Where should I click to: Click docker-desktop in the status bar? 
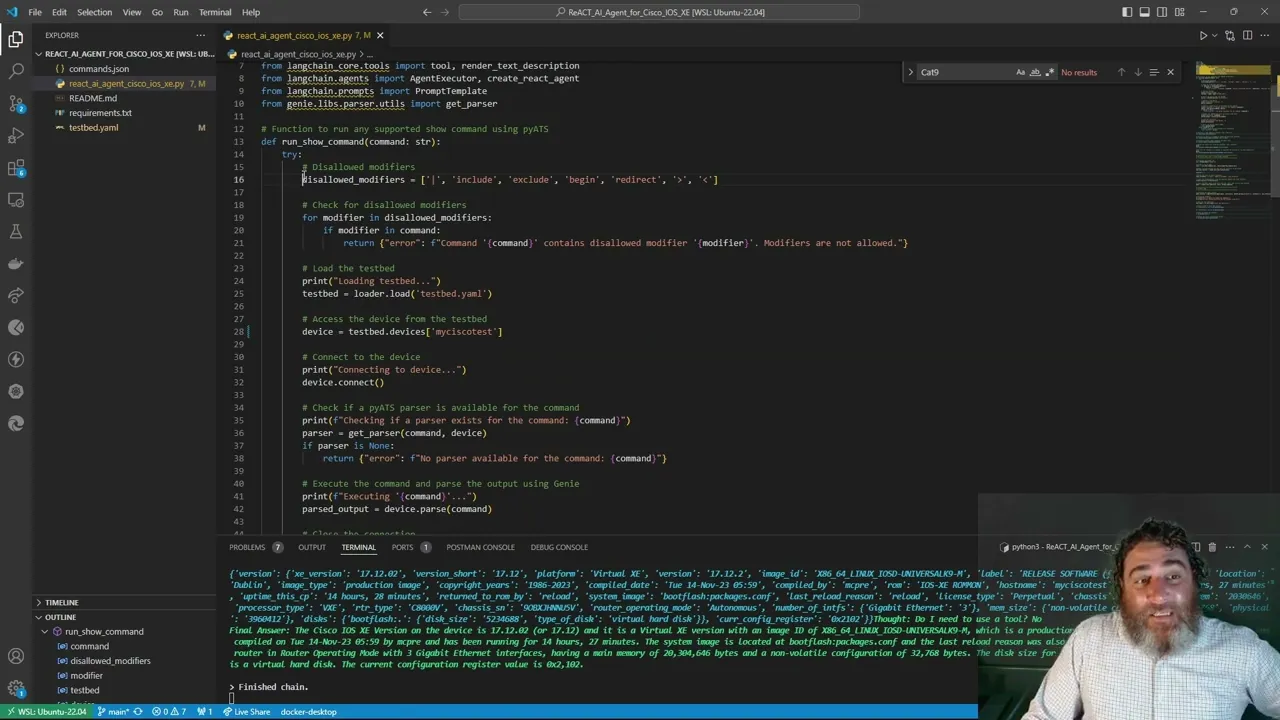[308, 712]
